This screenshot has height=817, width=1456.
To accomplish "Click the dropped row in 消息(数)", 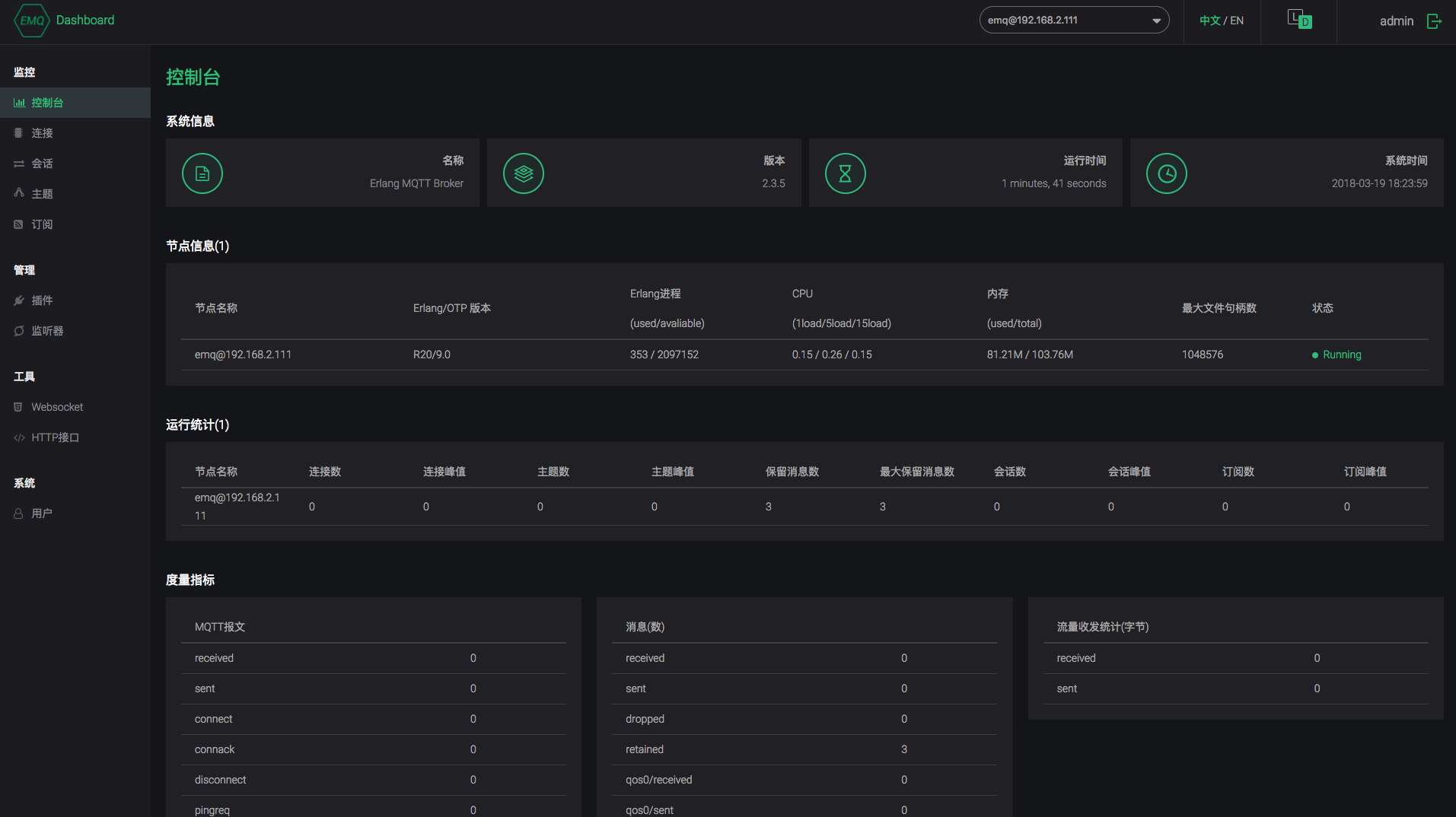I will 804,719.
